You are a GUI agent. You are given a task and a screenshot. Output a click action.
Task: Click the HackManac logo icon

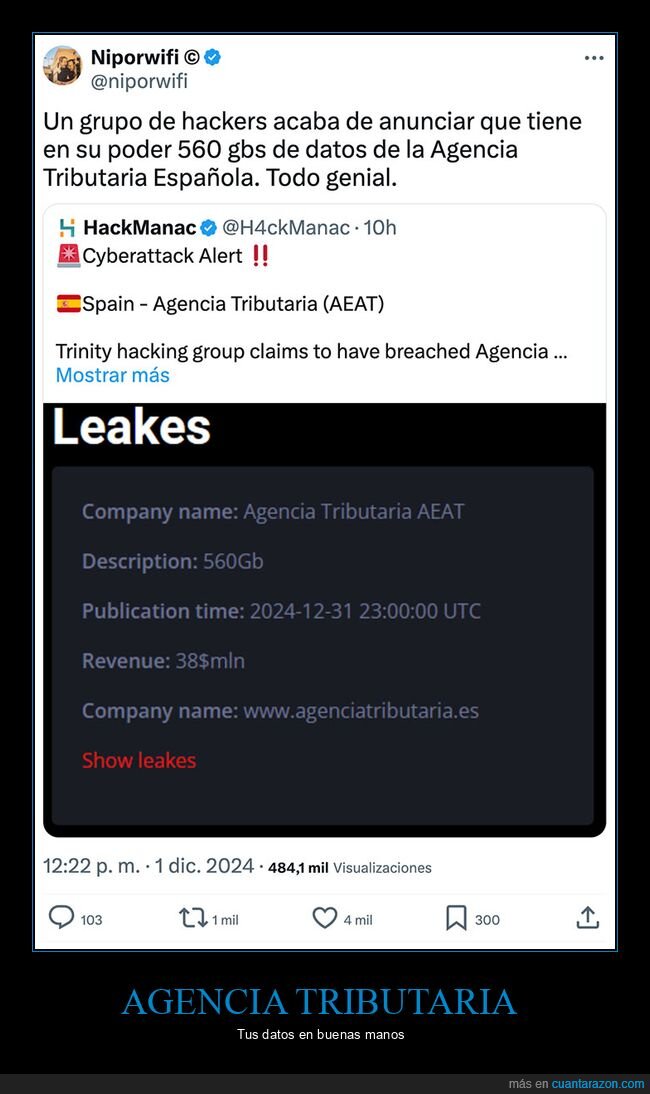point(67,227)
